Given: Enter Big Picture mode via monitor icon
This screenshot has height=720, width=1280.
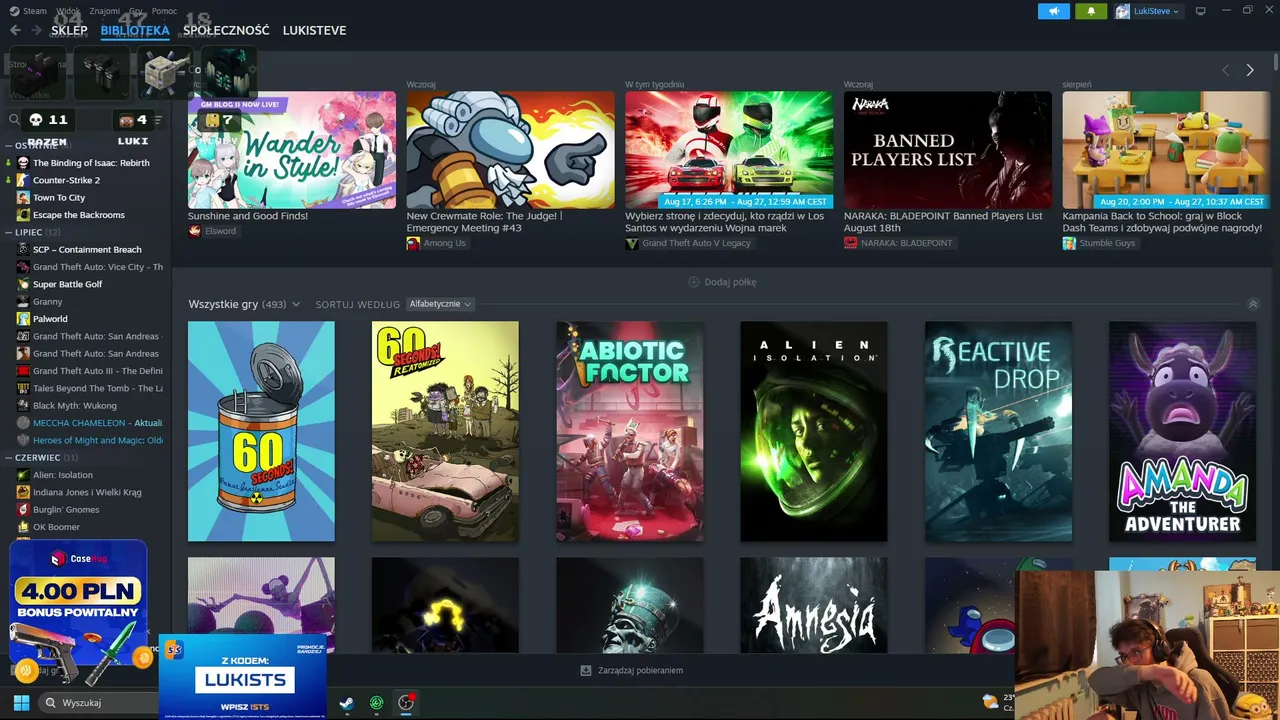Looking at the screenshot, I should point(1201,11).
